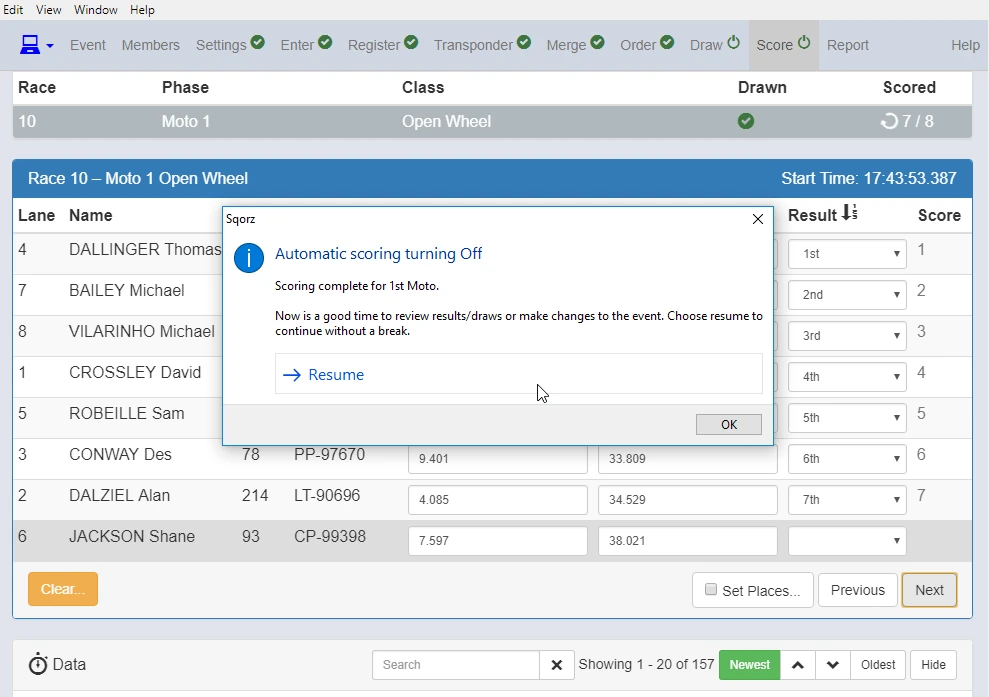Click the green Drawn checkmark for Race 10
989x697 pixels.
pyautogui.click(x=746, y=121)
